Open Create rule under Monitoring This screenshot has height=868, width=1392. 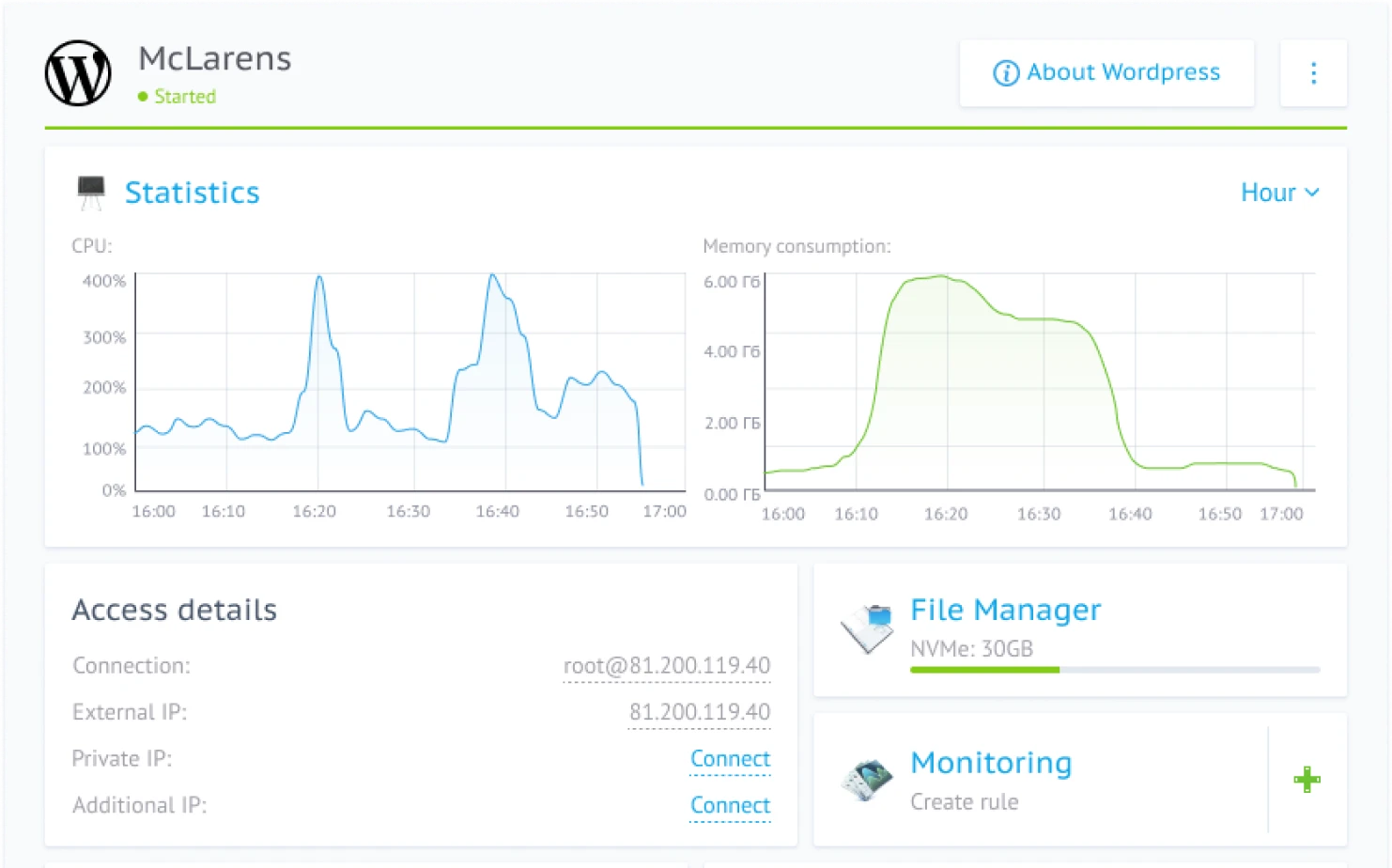tap(964, 801)
